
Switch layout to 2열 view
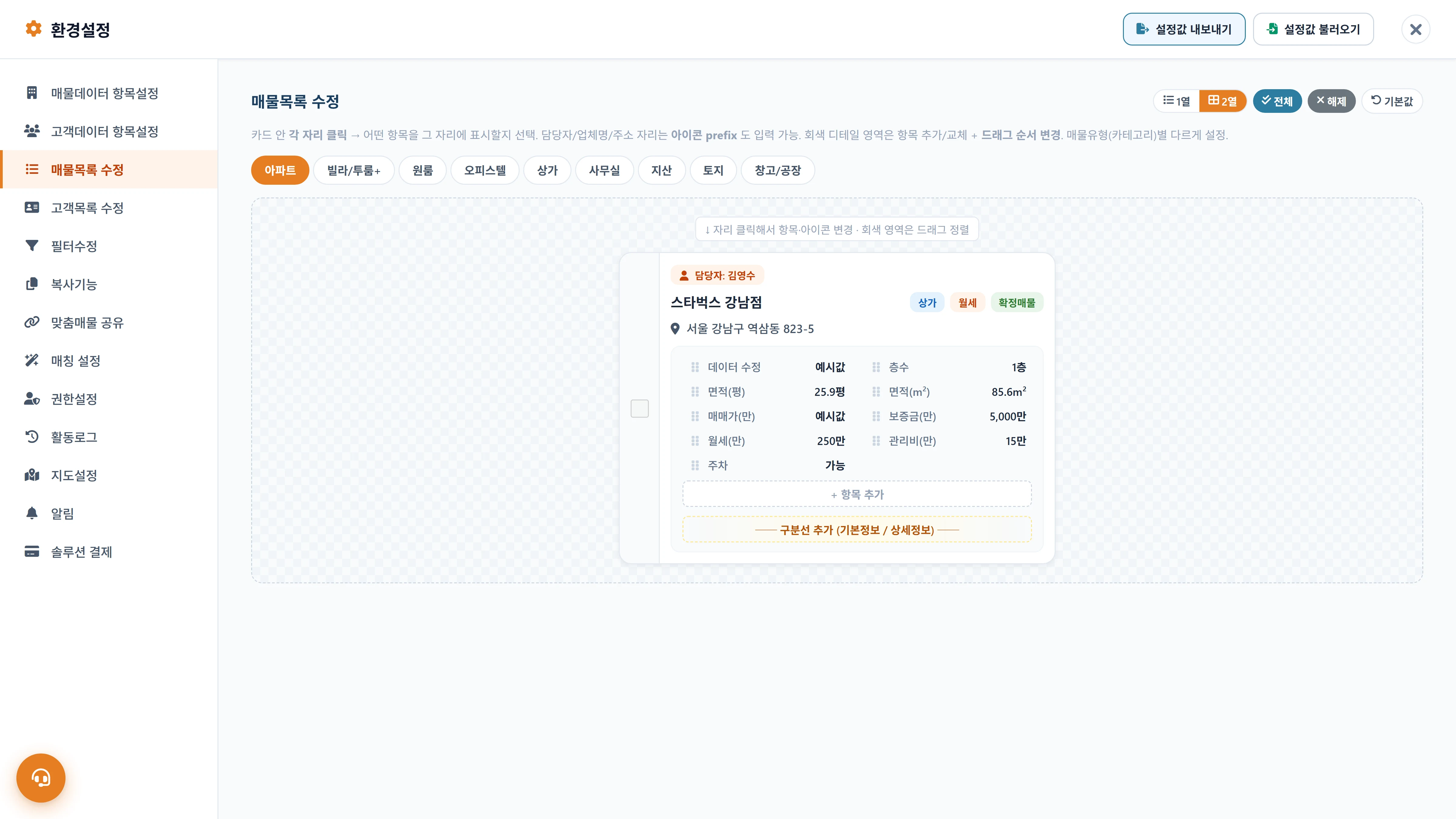(1222, 101)
